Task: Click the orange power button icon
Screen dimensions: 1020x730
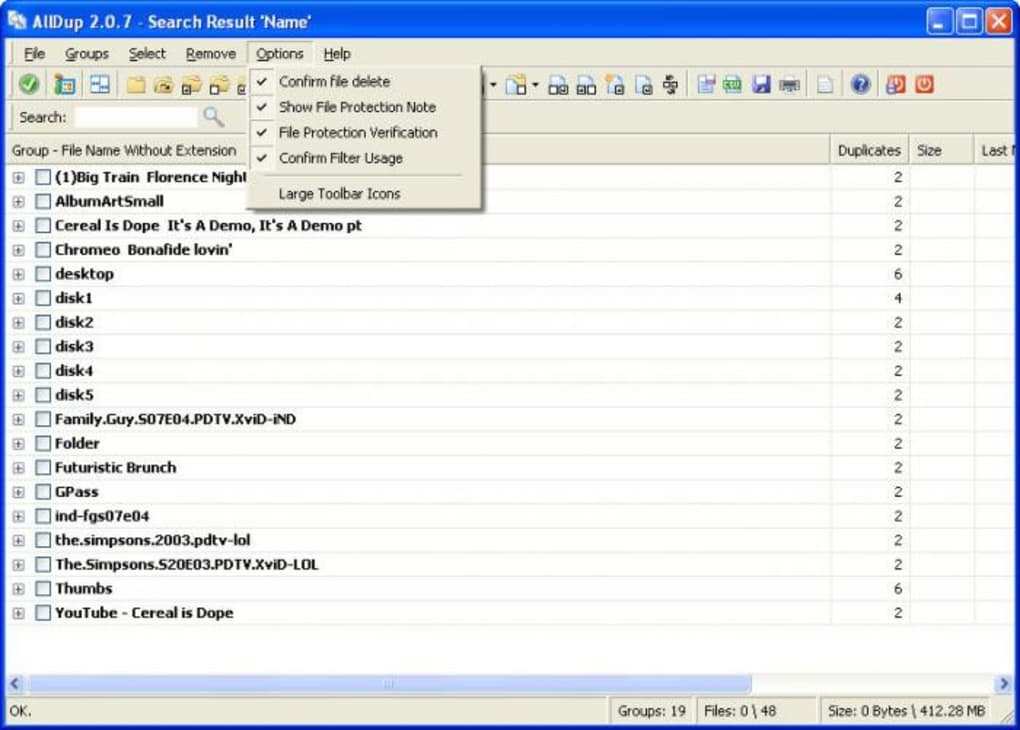Action: 924,85
